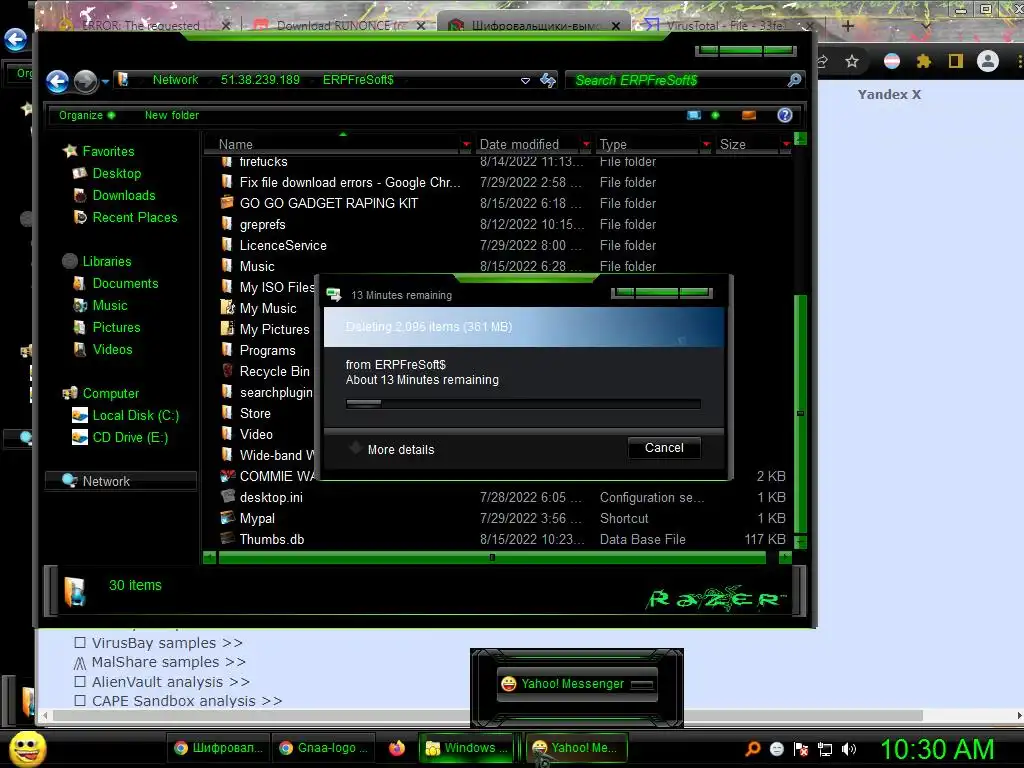Toggle the browser side panel icon
Viewport: 1024px width, 768px height.
tap(955, 61)
